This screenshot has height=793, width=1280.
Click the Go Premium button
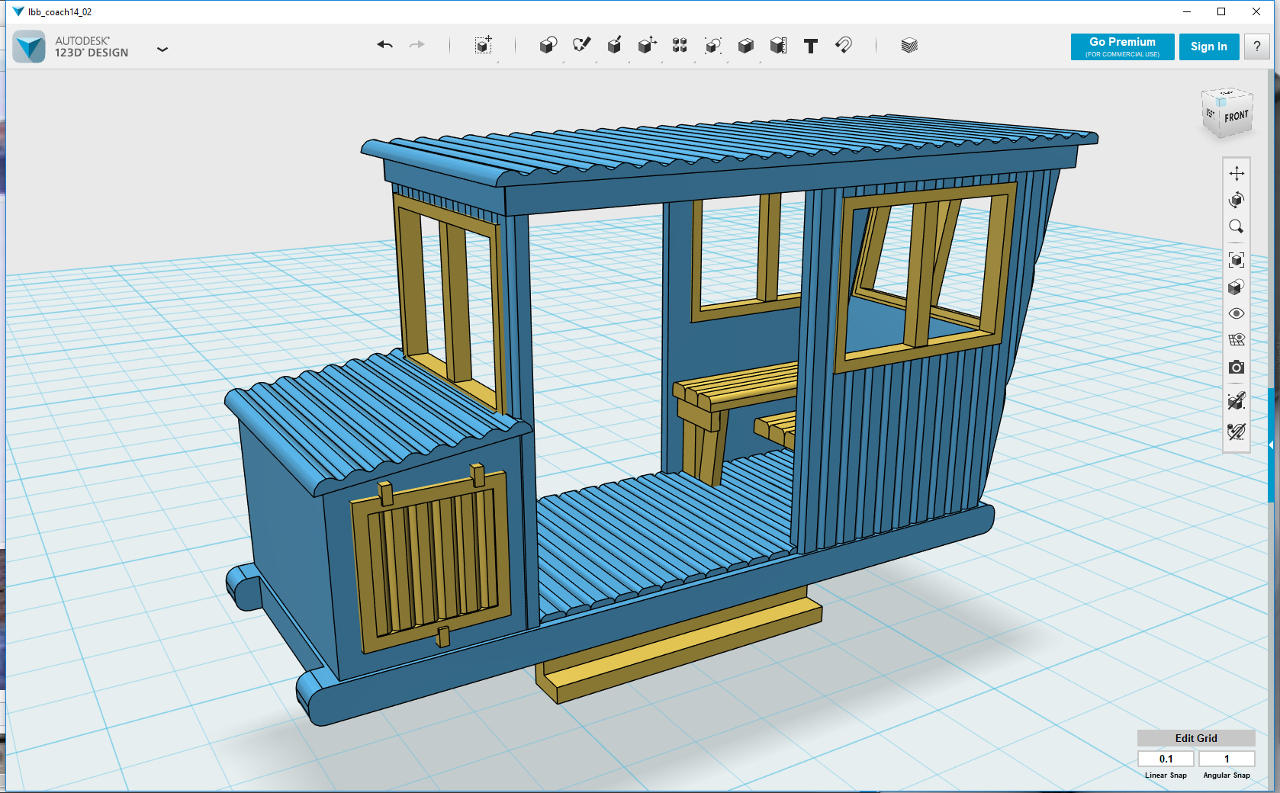pyautogui.click(x=1122, y=47)
